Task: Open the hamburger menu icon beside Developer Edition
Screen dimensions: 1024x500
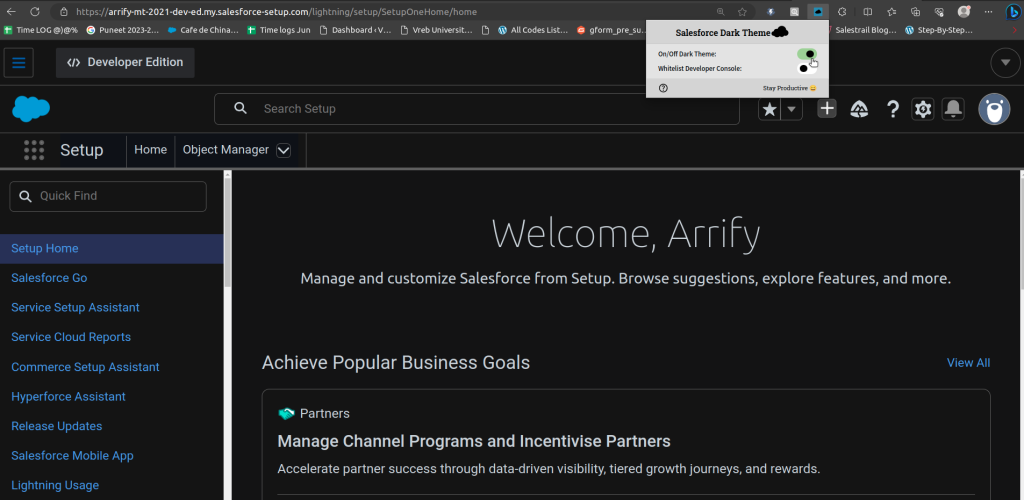Action: 18,63
